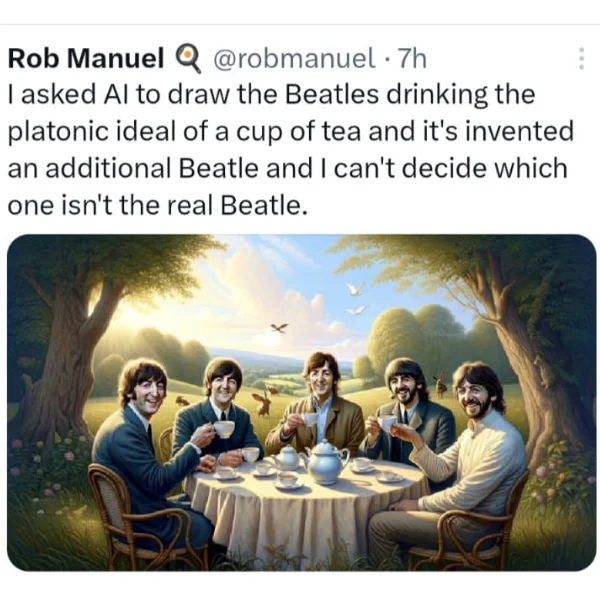Open the three-dot more options menu
The height and width of the screenshot is (600, 600).
click(581, 58)
